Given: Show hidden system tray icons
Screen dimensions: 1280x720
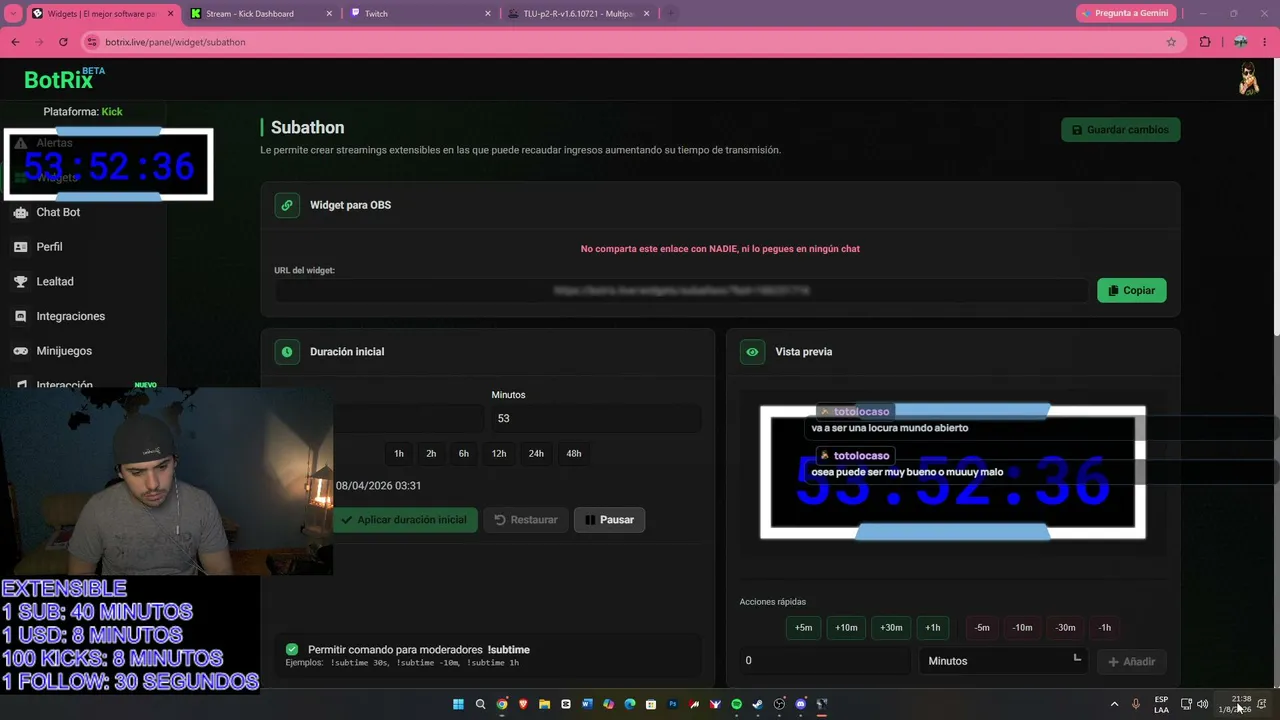Looking at the screenshot, I should click(x=1114, y=704).
